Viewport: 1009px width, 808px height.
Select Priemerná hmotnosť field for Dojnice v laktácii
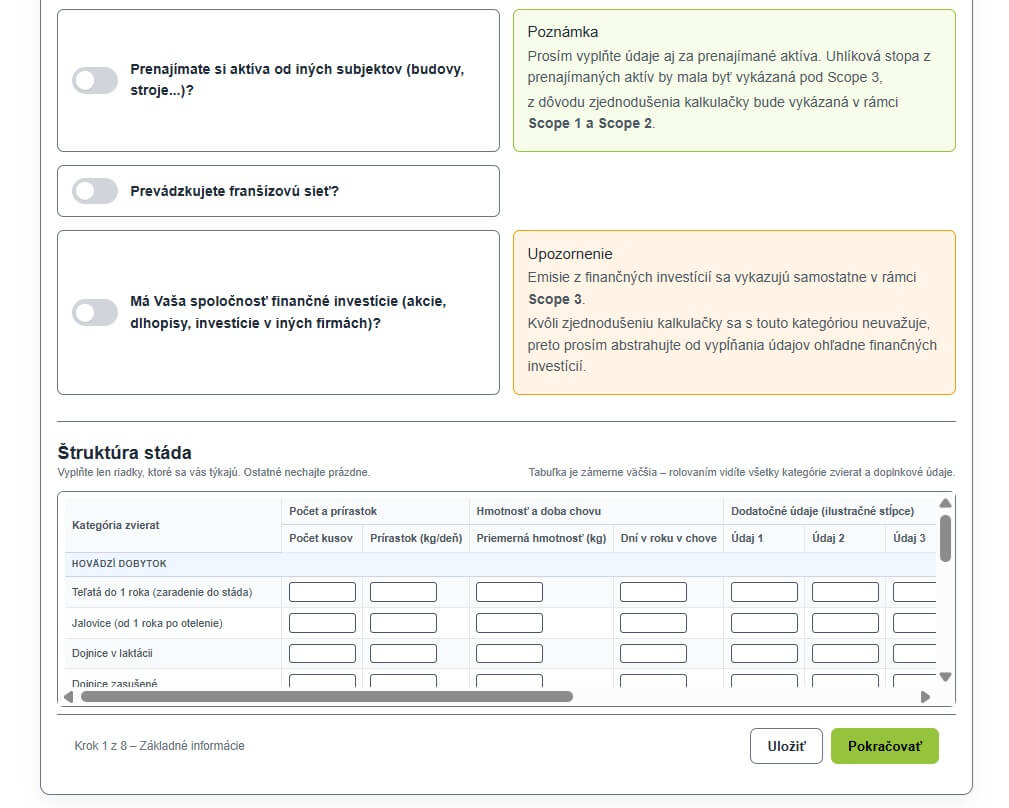[x=509, y=654]
